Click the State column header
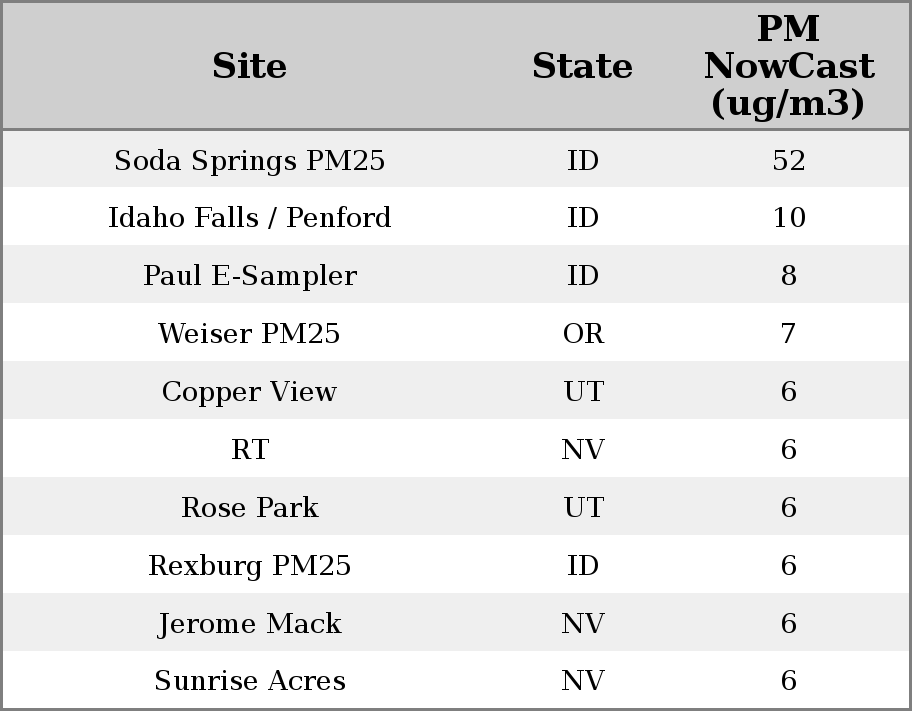912x711 pixels. (x=582, y=67)
